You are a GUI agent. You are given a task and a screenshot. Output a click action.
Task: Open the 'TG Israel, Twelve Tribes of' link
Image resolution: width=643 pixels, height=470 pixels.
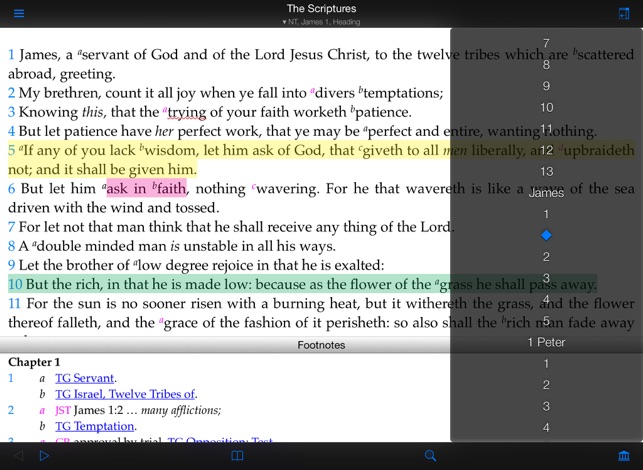[x=125, y=394]
